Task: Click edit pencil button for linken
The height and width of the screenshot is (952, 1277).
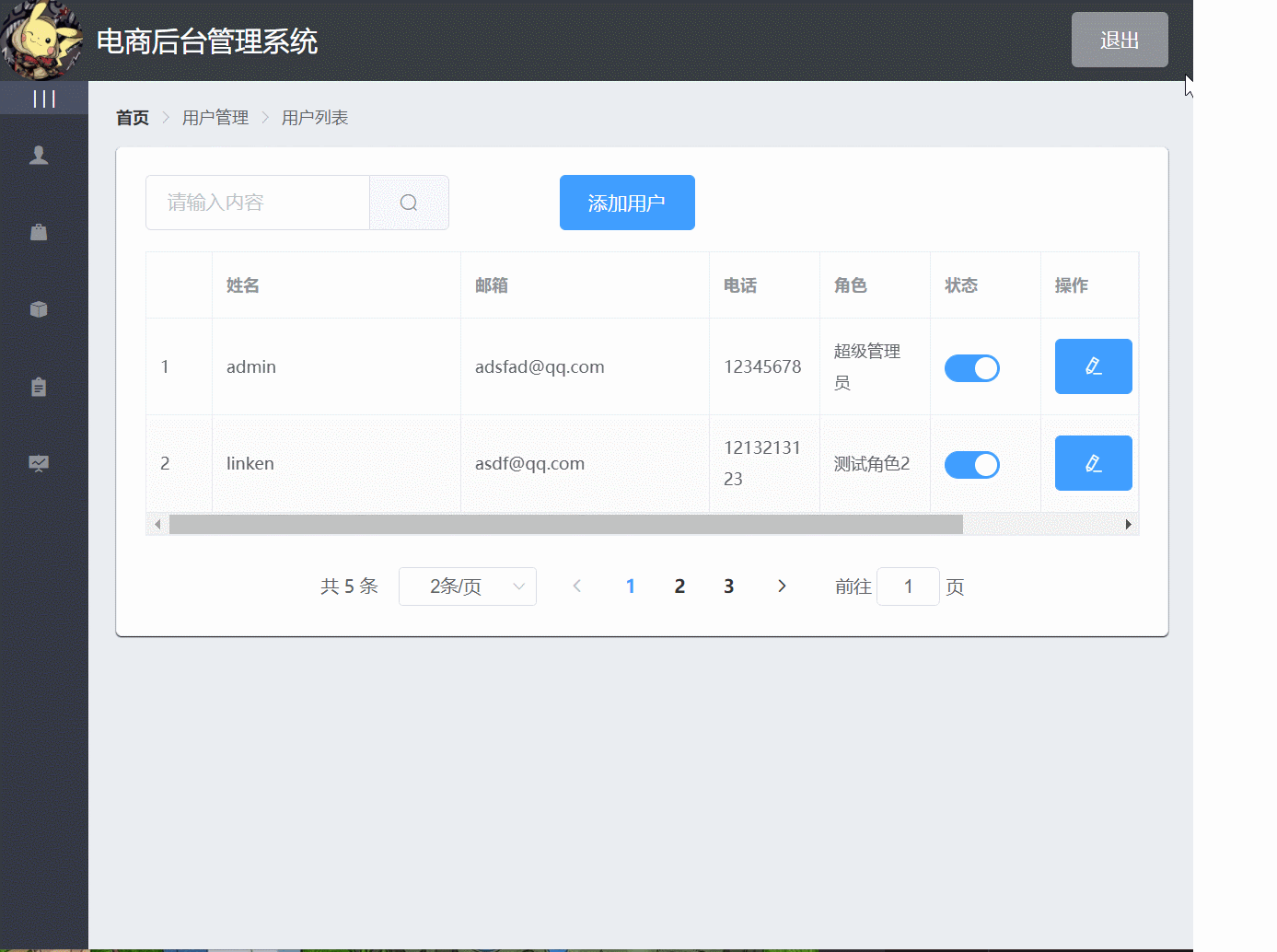Action: pos(1093,463)
